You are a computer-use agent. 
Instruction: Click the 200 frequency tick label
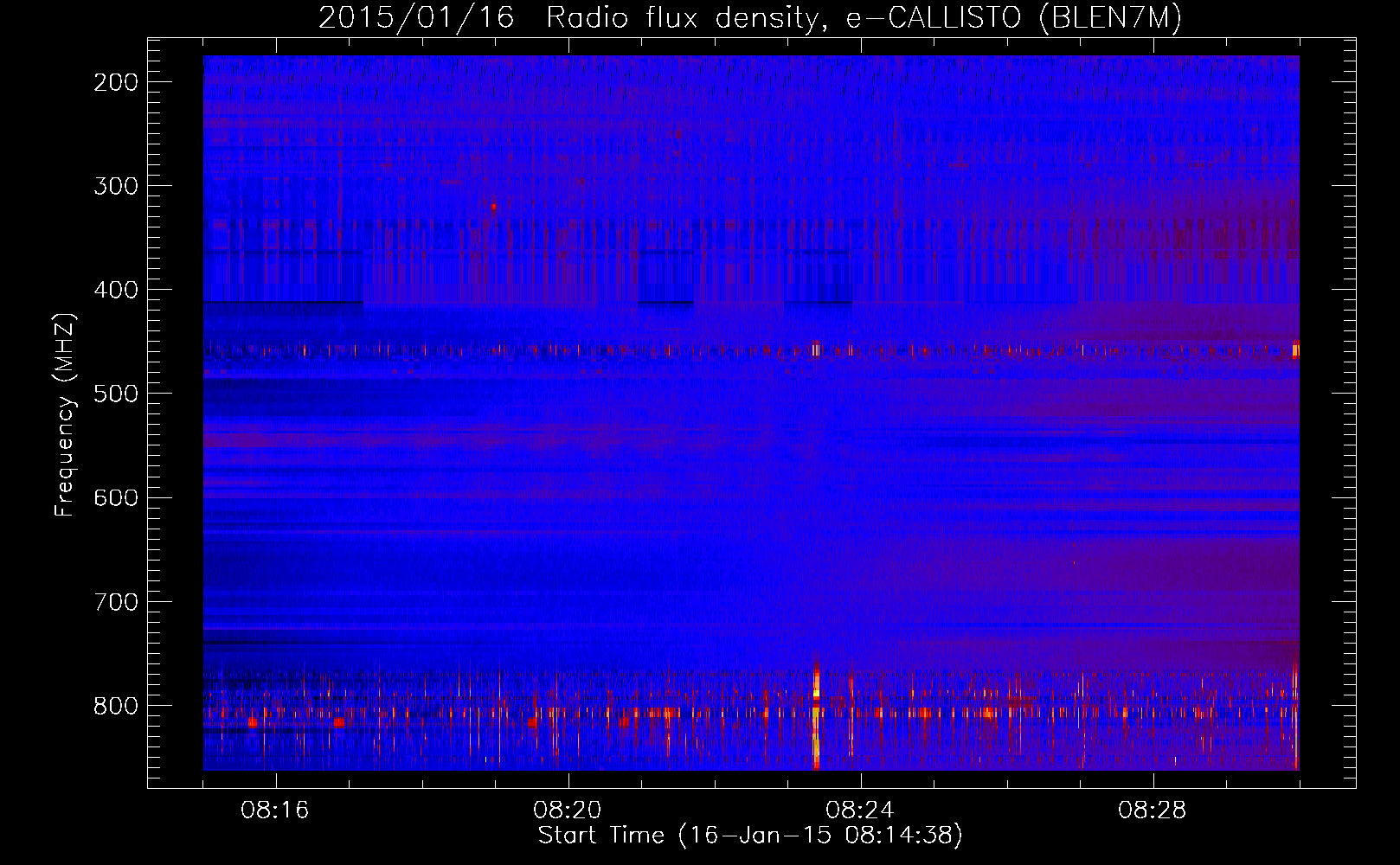click(x=116, y=82)
